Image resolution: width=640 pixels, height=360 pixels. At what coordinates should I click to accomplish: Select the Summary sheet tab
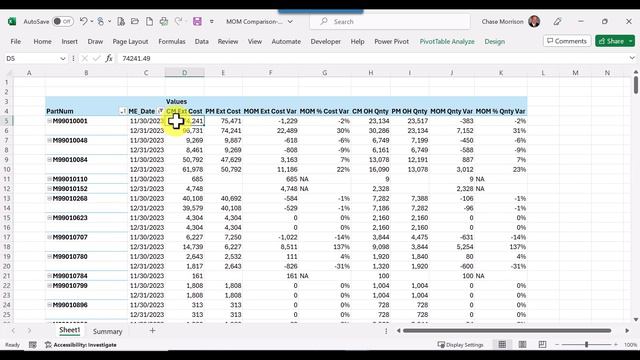(x=107, y=331)
